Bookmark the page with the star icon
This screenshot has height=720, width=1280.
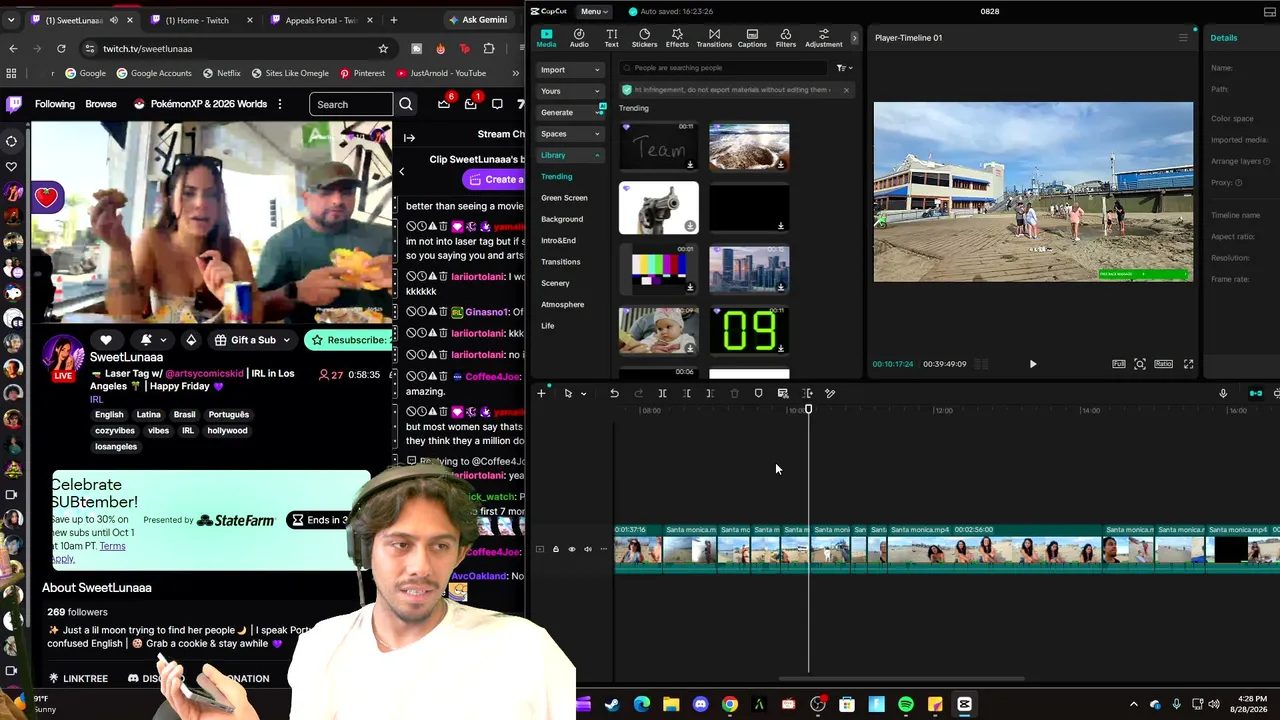[383, 48]
